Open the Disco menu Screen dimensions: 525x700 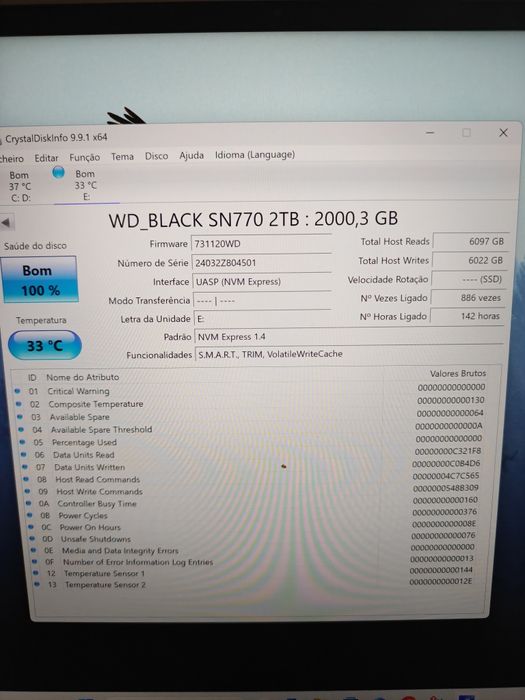156,156
